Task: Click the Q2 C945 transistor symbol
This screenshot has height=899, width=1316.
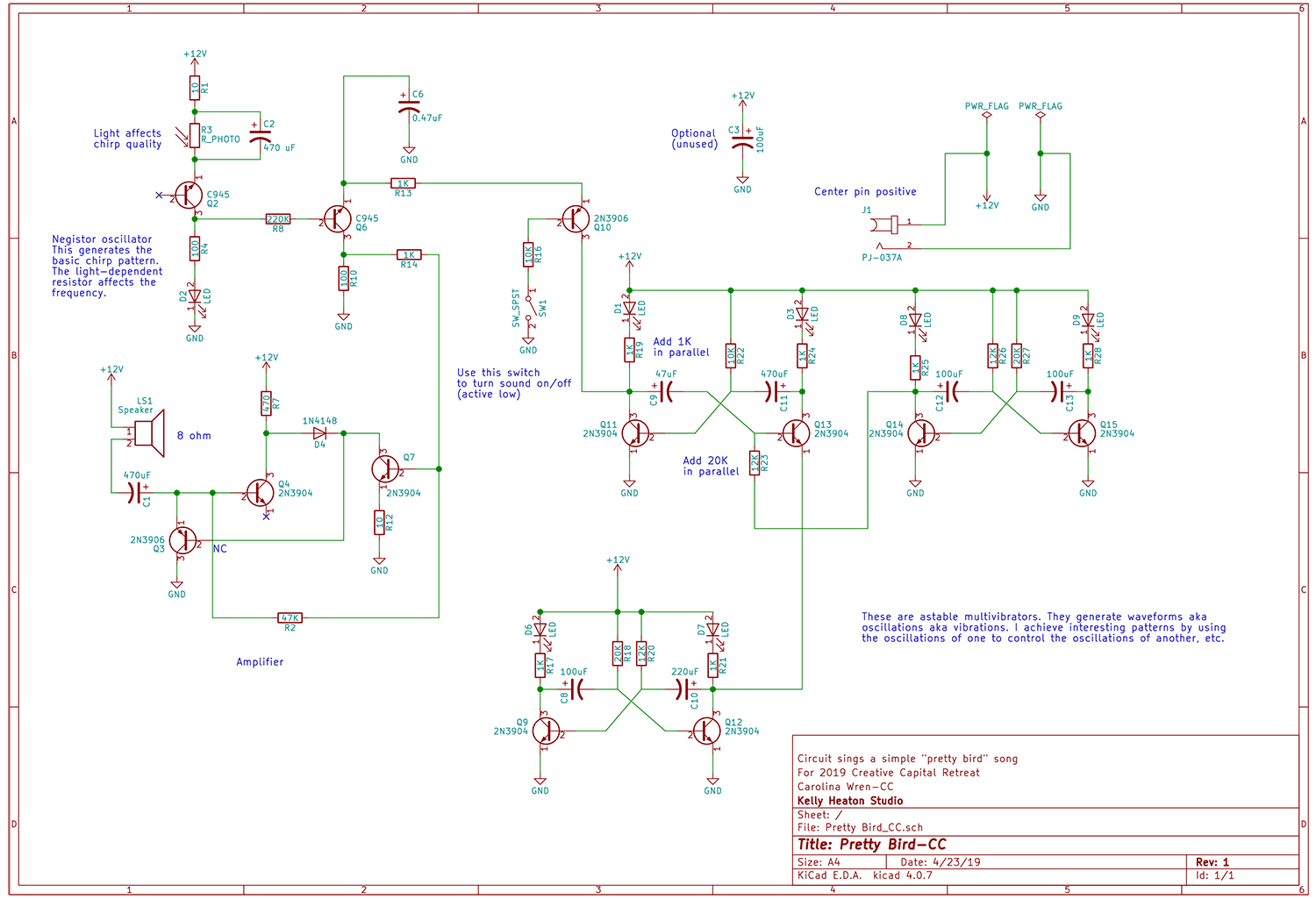Action: click(x=189, y=195)
